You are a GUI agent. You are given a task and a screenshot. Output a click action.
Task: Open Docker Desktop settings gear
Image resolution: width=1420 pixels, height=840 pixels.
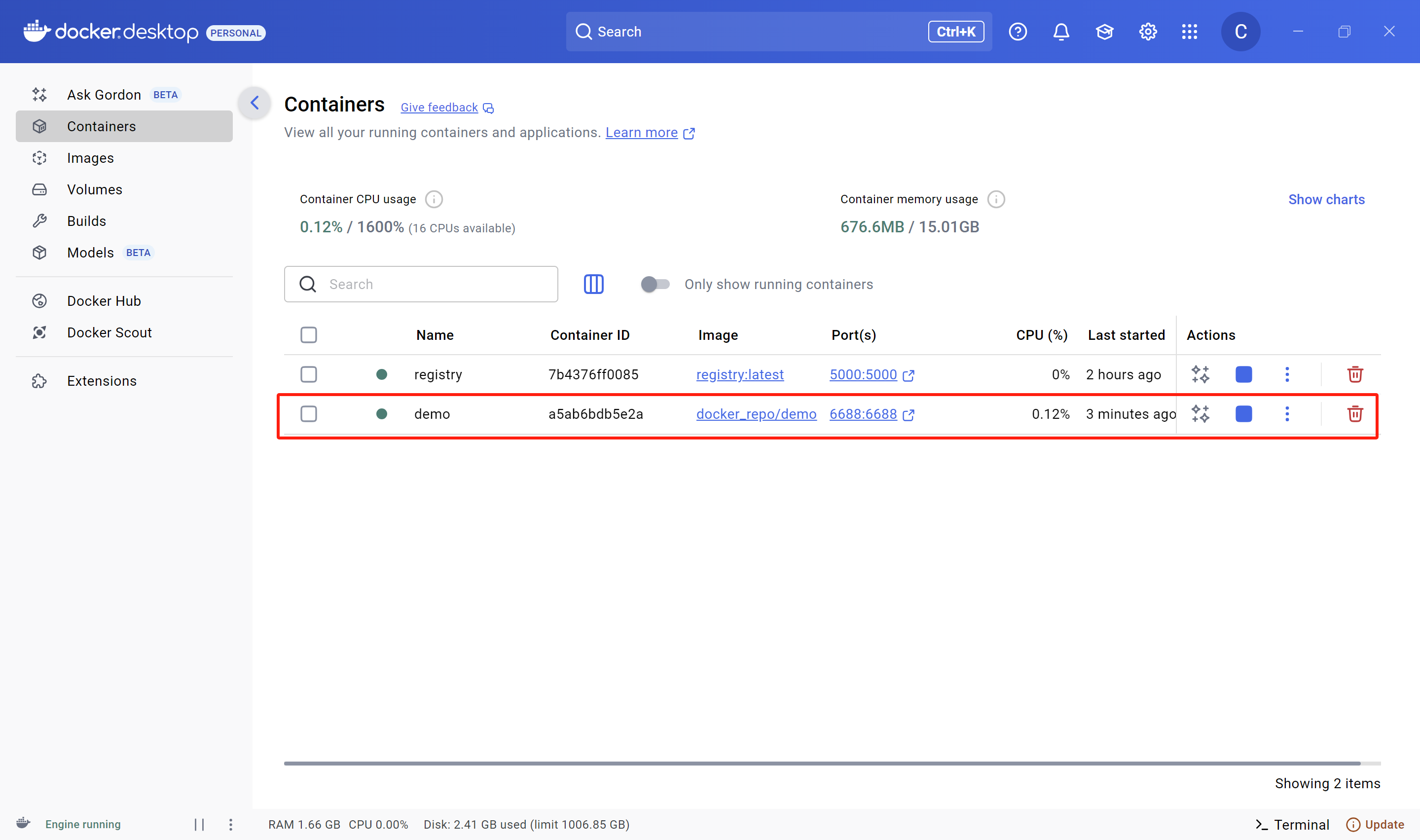(x=1147, y=32)
